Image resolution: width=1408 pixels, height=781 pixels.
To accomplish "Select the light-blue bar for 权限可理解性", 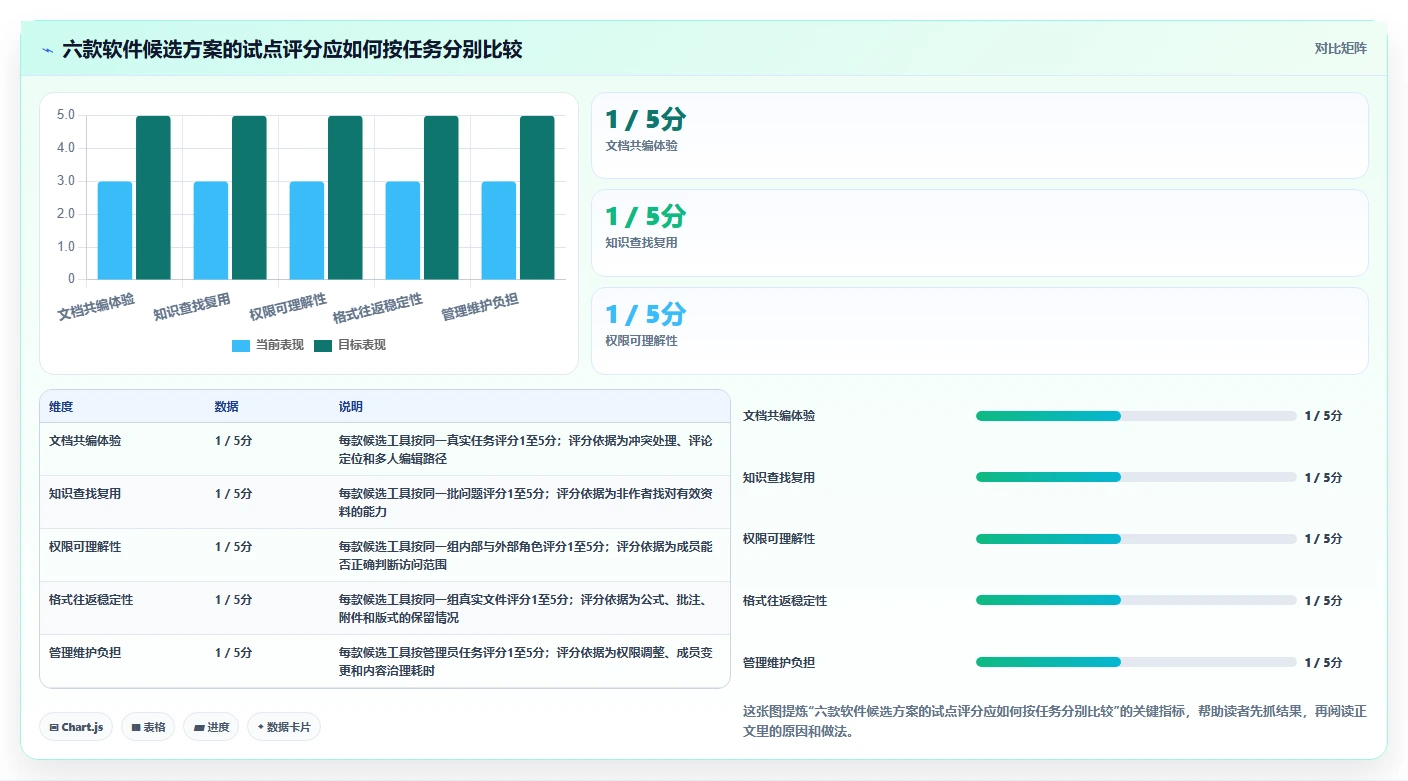I will [x=307, y=230].
